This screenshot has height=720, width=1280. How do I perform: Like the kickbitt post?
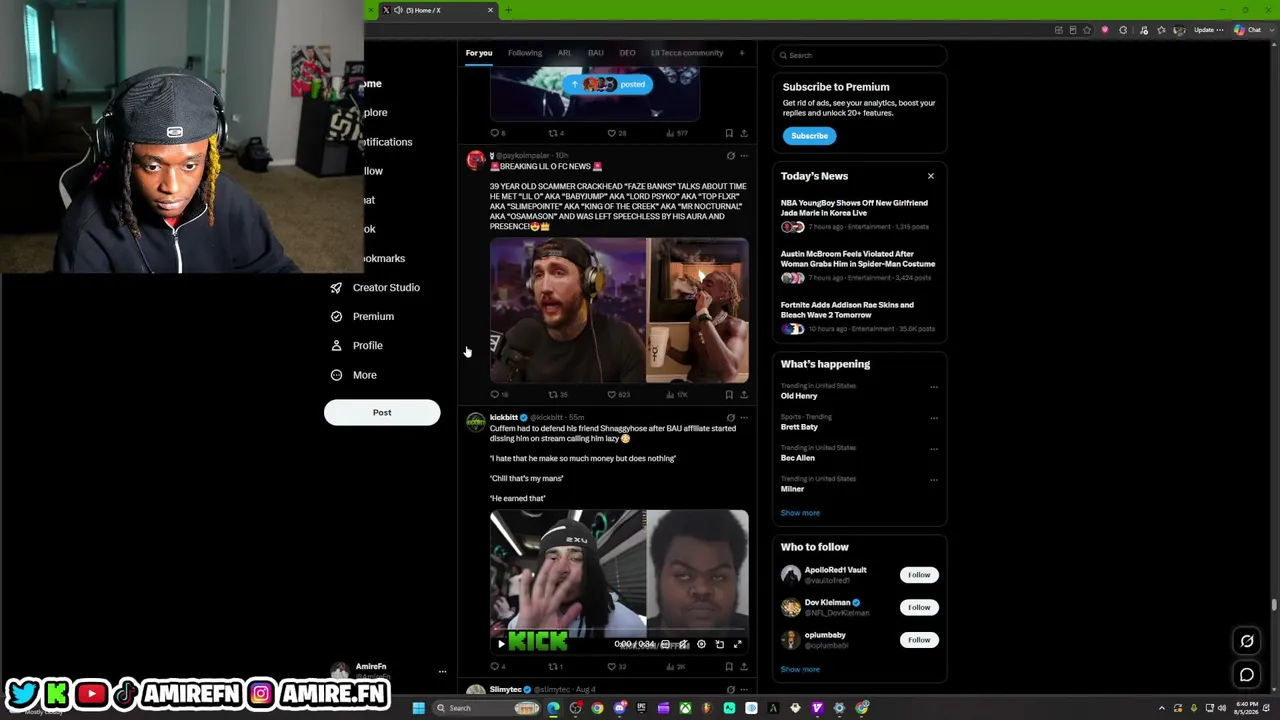612,667
